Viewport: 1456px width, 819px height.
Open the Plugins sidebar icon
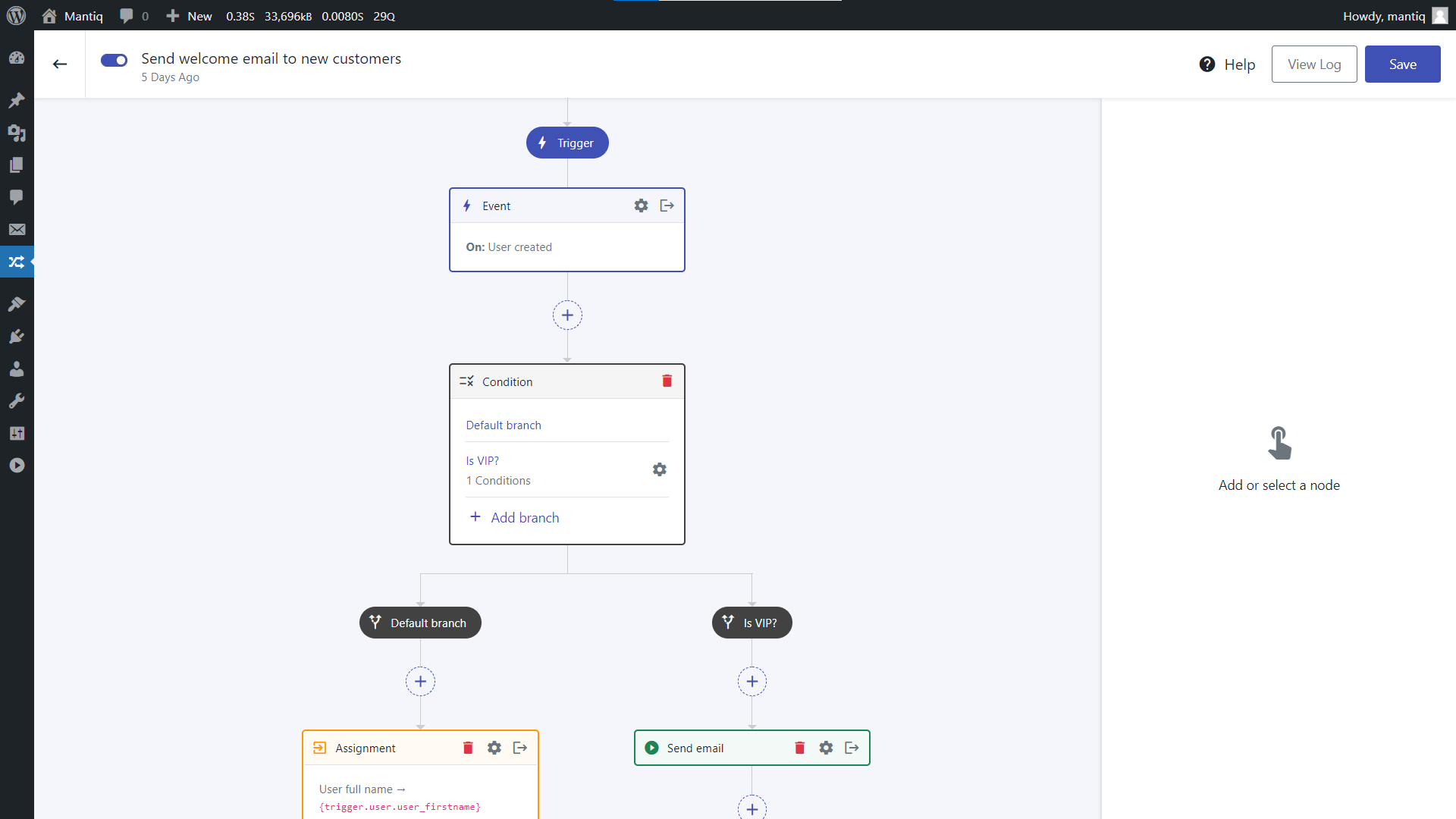coord(17,336)
